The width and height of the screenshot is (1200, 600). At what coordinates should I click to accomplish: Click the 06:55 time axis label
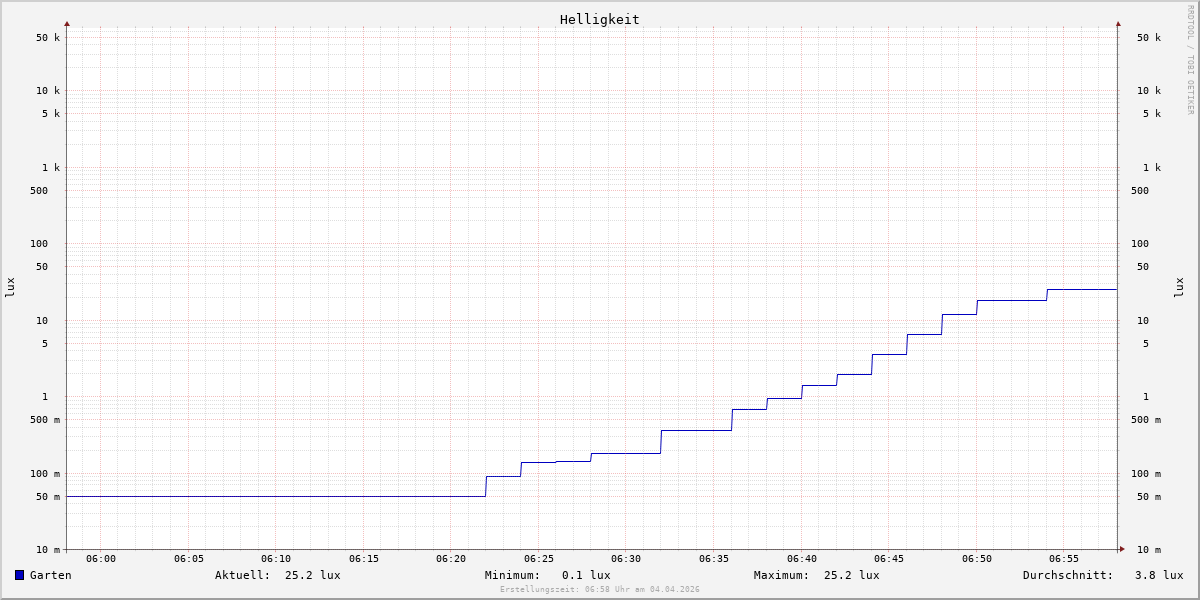pos(1064,559)
